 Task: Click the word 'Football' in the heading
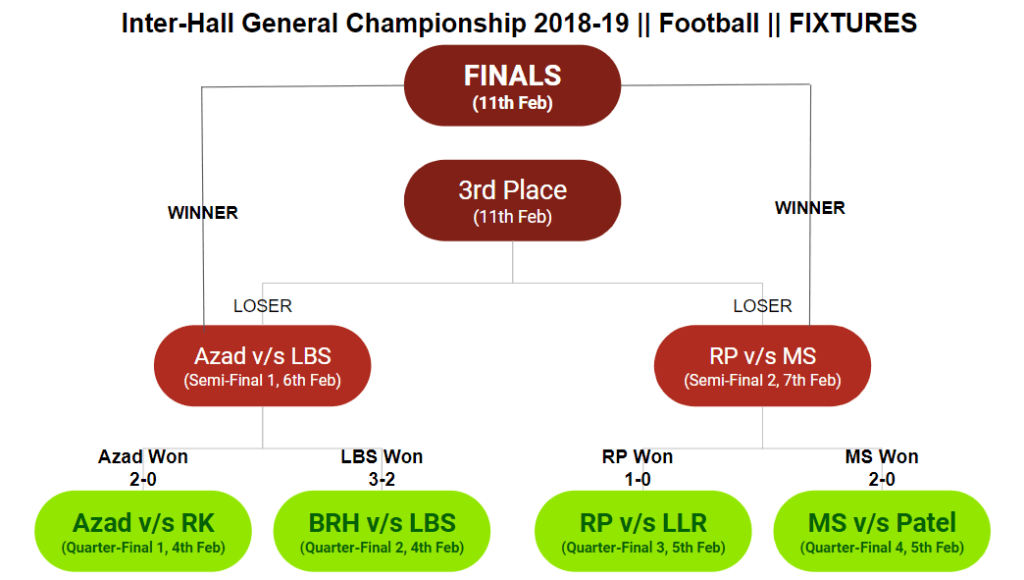709,24
